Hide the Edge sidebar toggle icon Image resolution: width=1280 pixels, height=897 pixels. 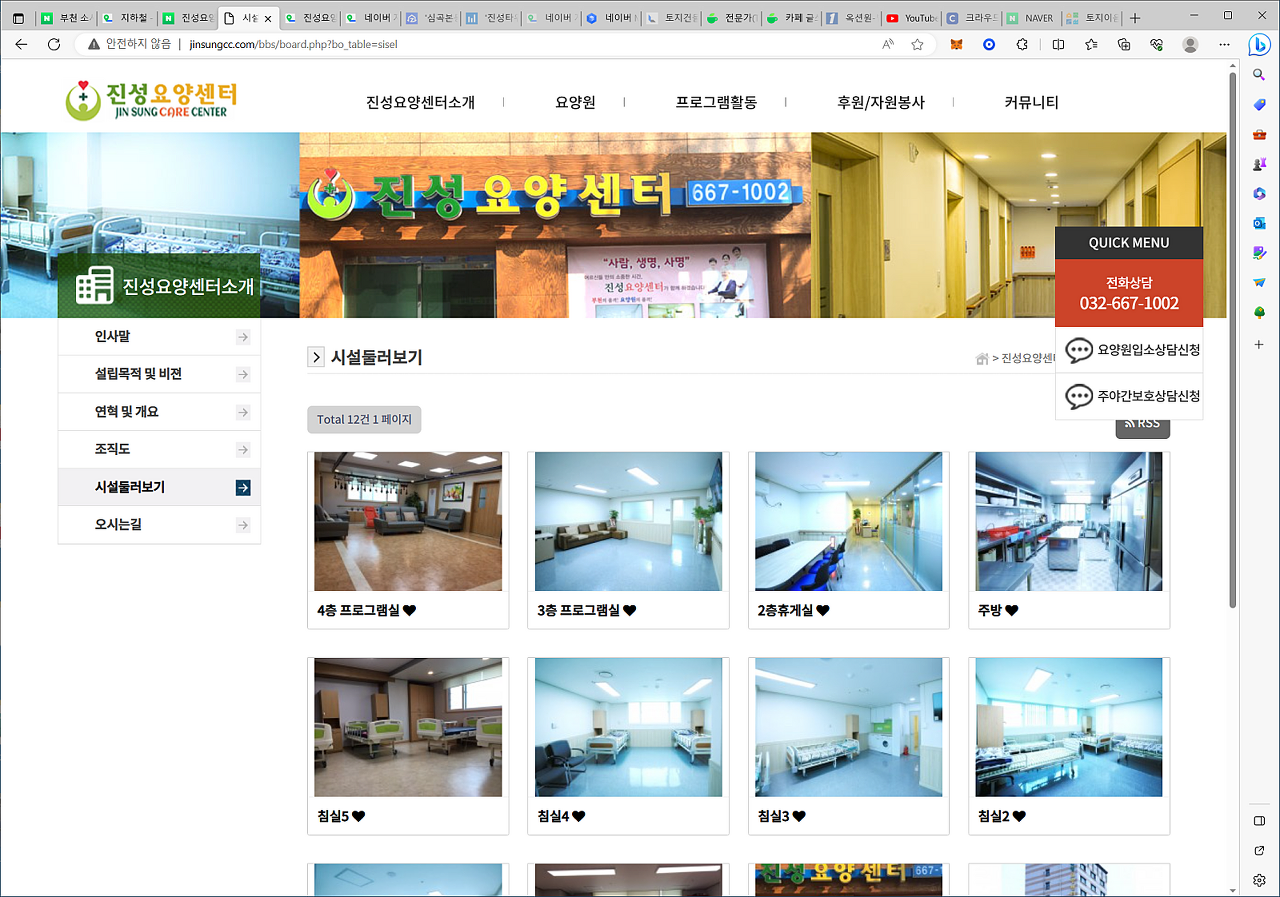pyautogui.click(x=1260, y=821)
